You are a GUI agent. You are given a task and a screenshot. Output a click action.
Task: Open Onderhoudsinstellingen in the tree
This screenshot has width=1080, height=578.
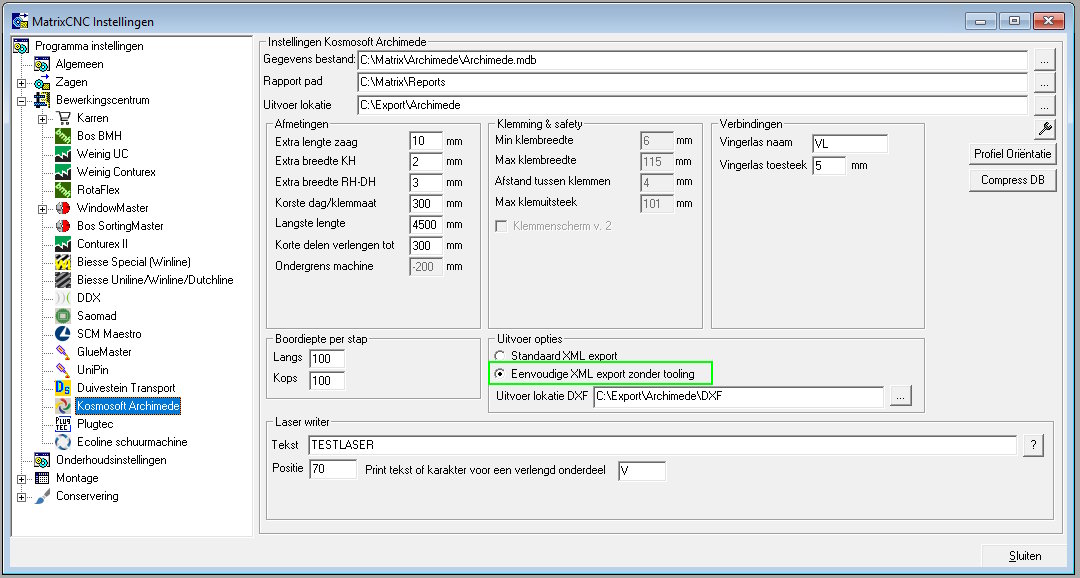[x=111, y=460]
